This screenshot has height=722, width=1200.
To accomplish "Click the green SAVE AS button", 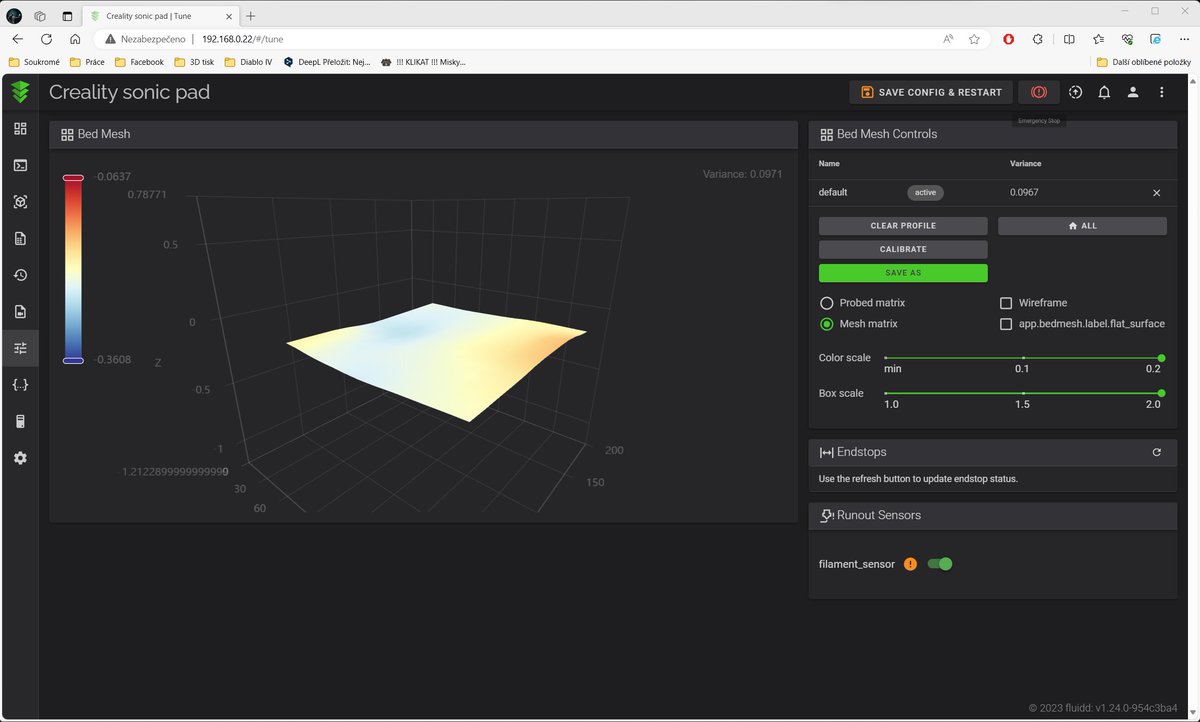I will coord(903,273).
